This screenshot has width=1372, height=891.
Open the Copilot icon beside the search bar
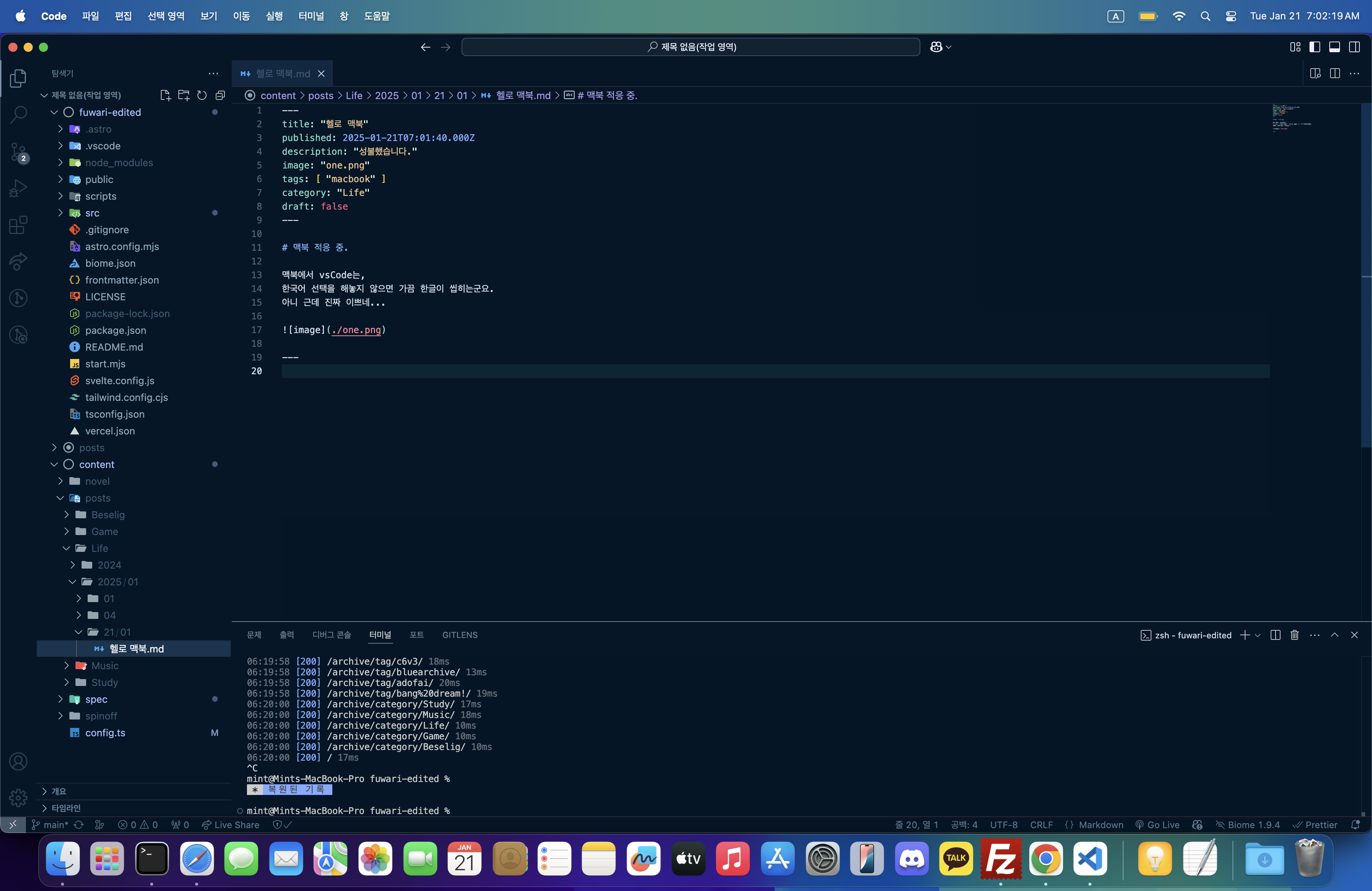click(936, 46)
